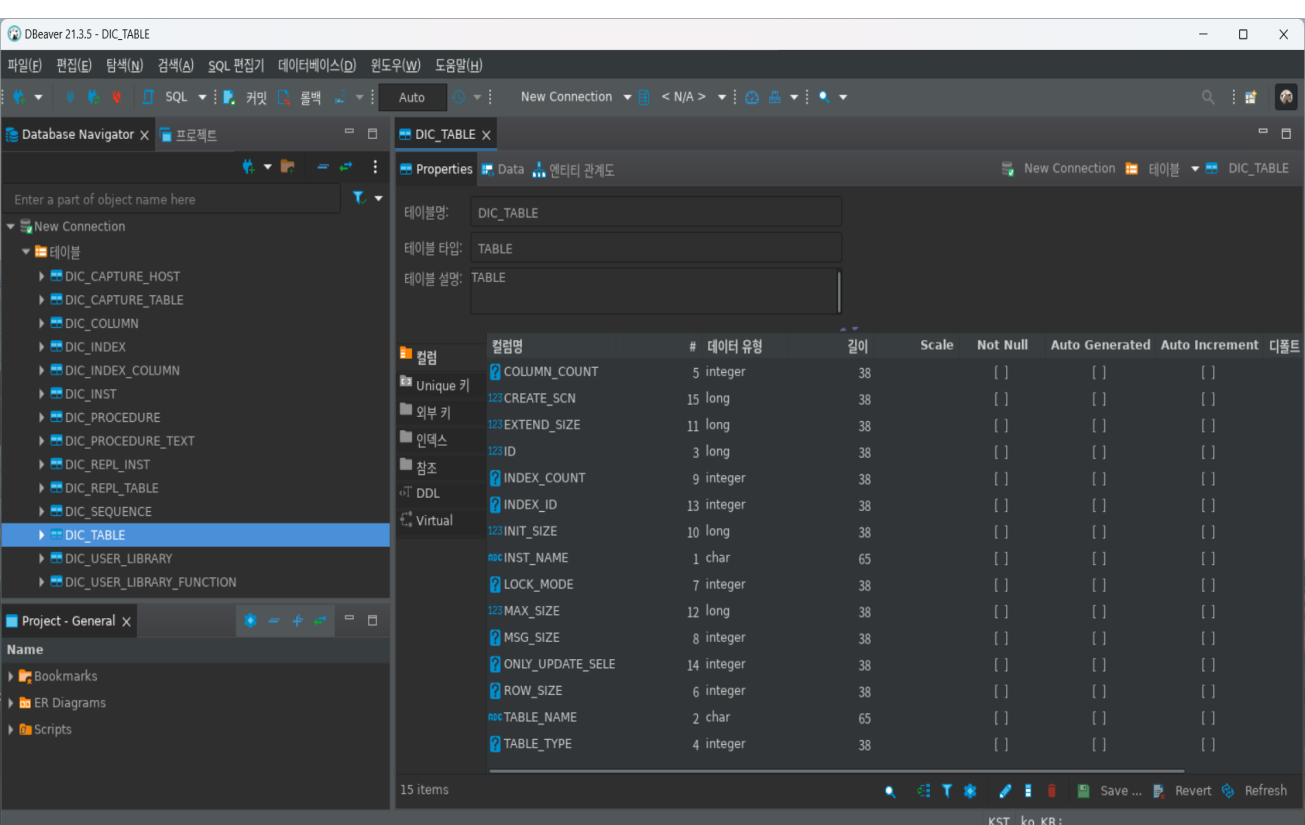Click collapse all icon in Database Navigator

pyautogui.click(x=323, y=167)
